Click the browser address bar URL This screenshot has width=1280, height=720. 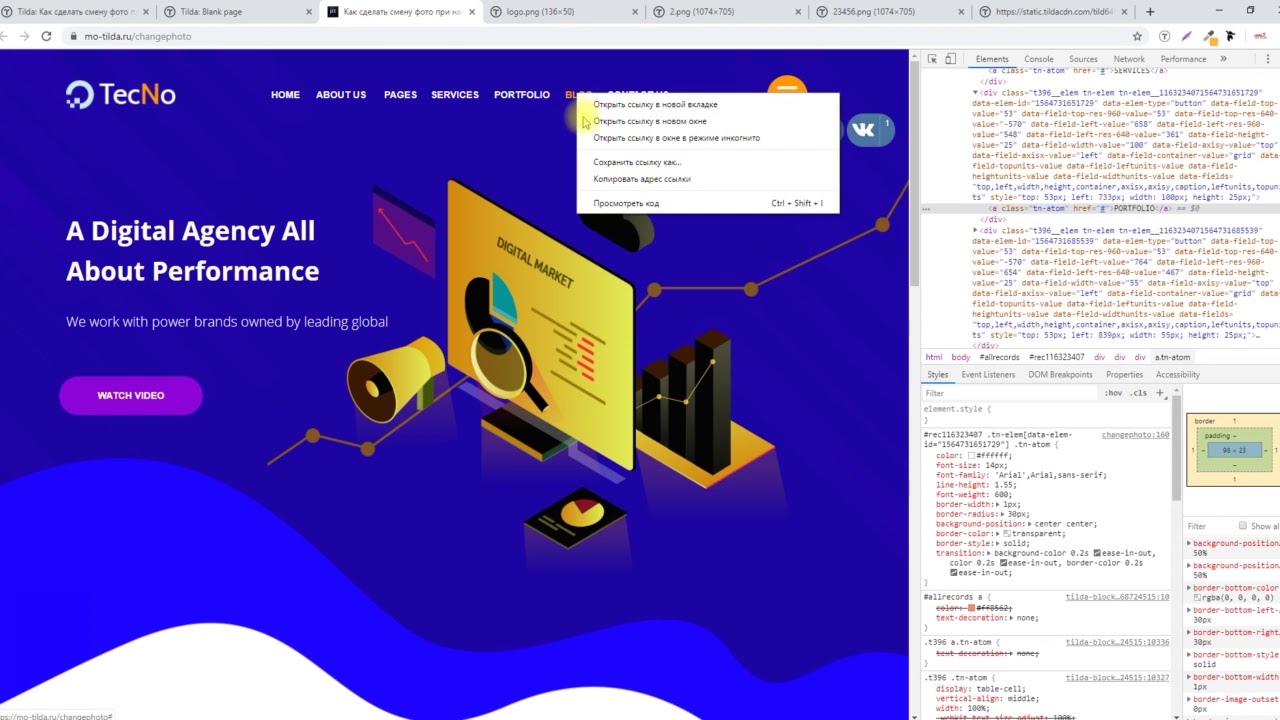click(138, 36)
